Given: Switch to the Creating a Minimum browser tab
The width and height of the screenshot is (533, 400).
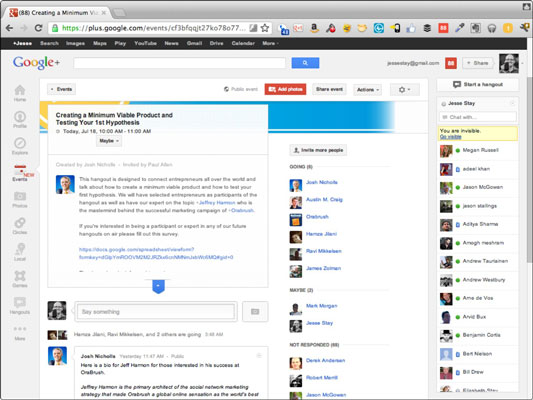Looking at the screenshot, I should 58,13.
